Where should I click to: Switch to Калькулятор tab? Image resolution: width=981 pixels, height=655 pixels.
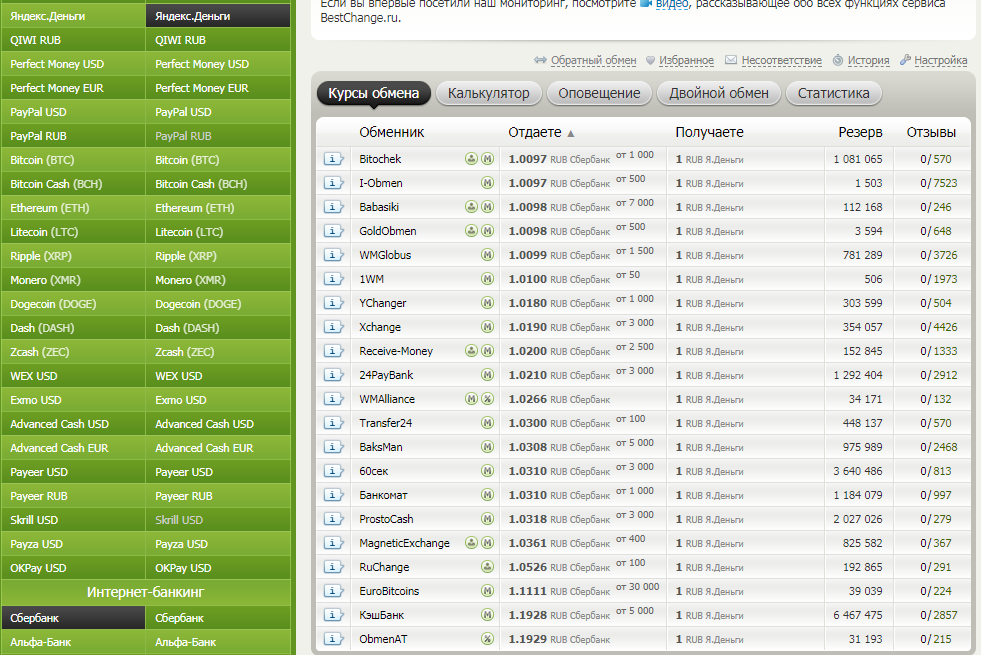pyautogui.click(x=489, y=93)
